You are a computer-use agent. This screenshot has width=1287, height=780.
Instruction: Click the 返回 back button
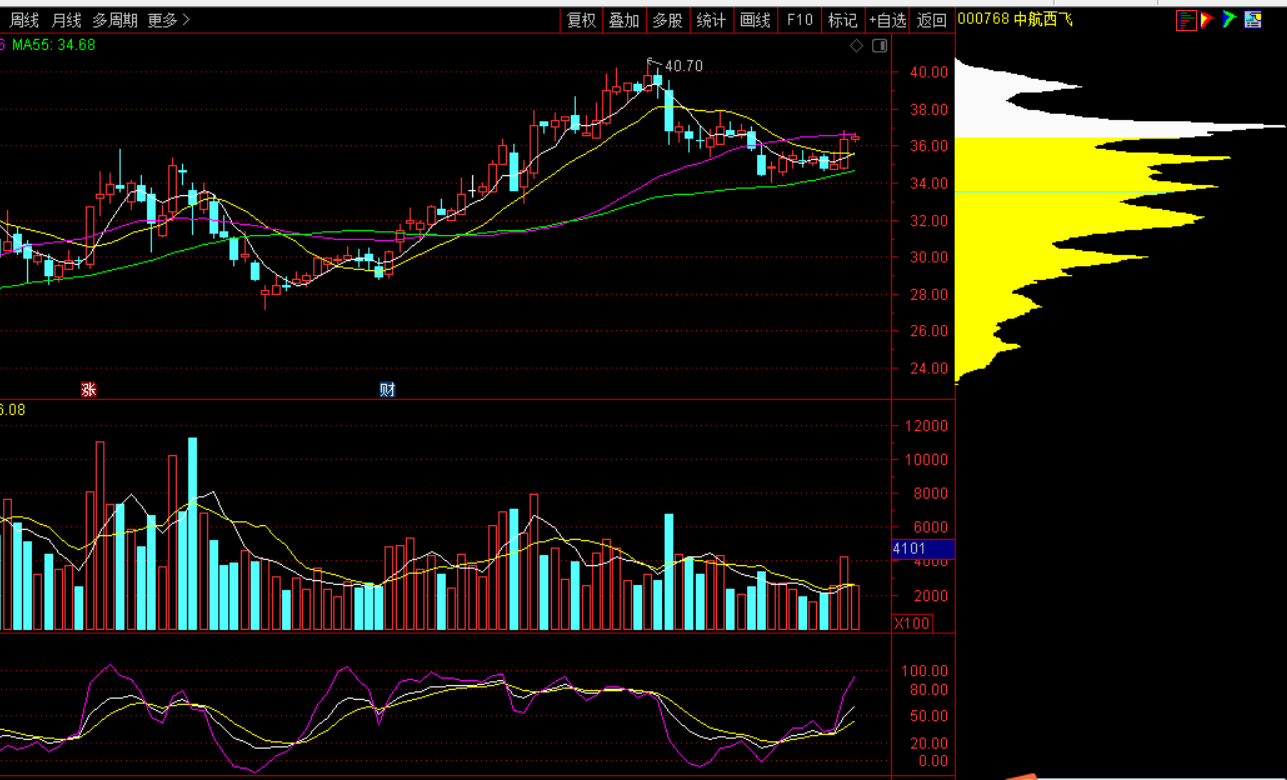point(932,20)
